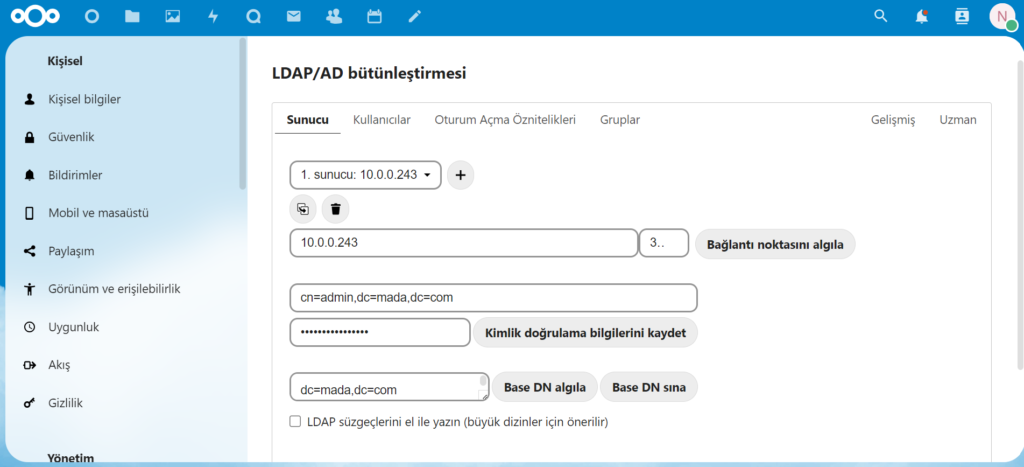Add a new server configuration with plus
1024x467 pixels.
(x=460, y=175)
